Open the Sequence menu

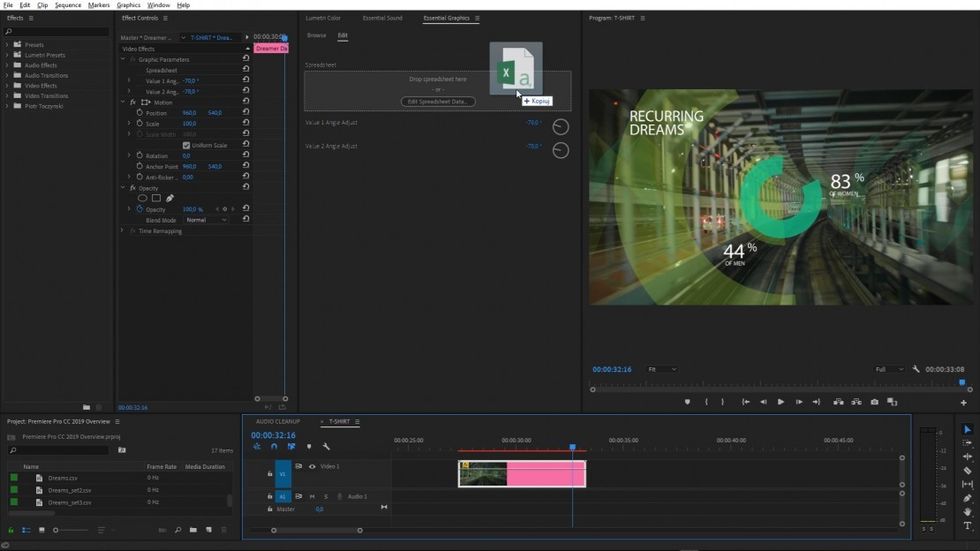(x=68, y=5)
